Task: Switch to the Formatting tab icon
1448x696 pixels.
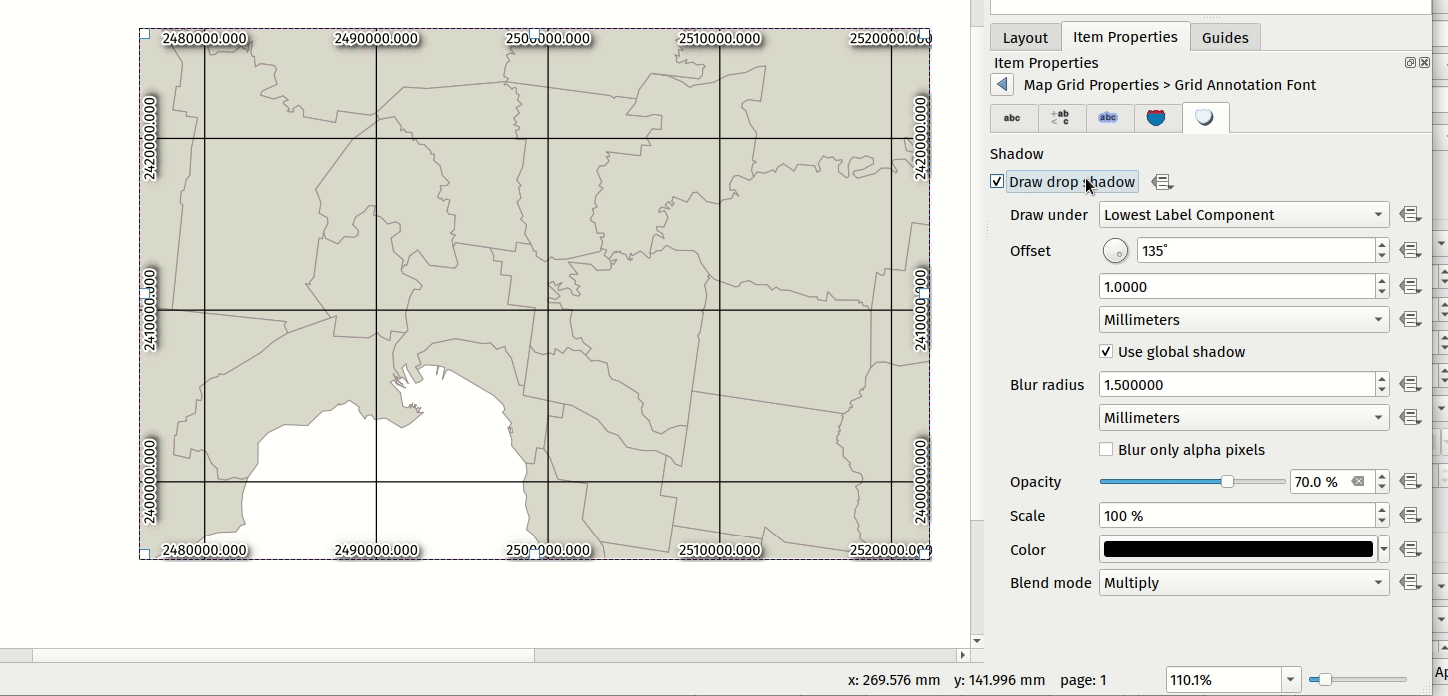Action: 1060,118
